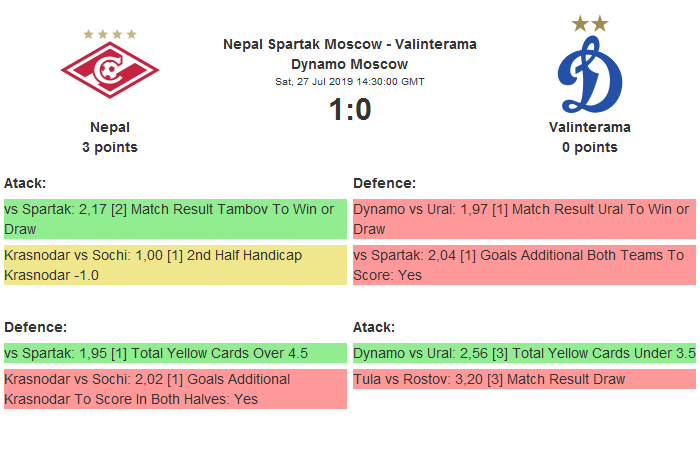Image resolution: width=700 pixels, height=460 pixels.
Task: Click the Nepal team name label
Action: click(x=110, y=127)
